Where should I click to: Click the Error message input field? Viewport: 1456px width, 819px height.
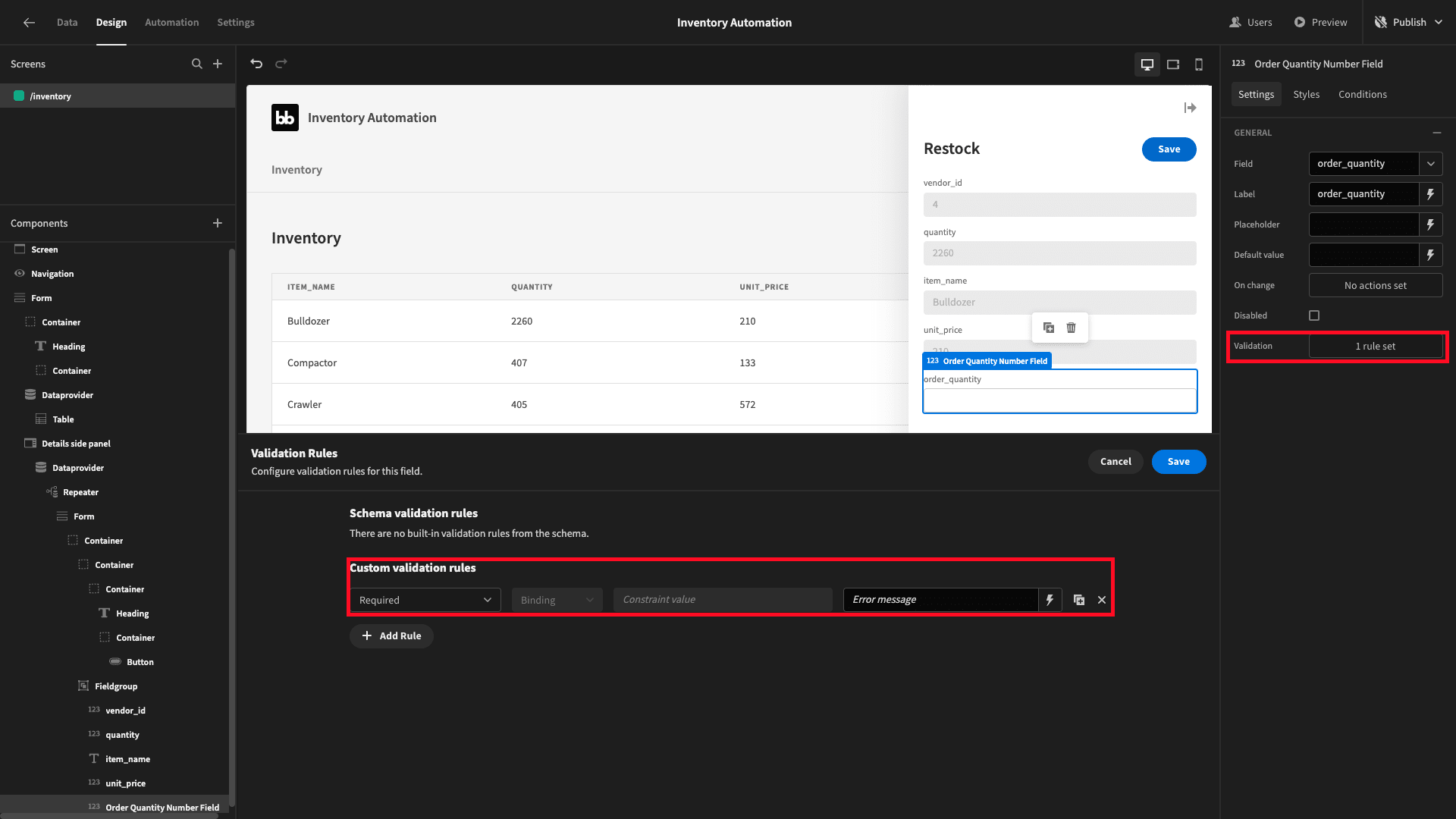[940, 600]
